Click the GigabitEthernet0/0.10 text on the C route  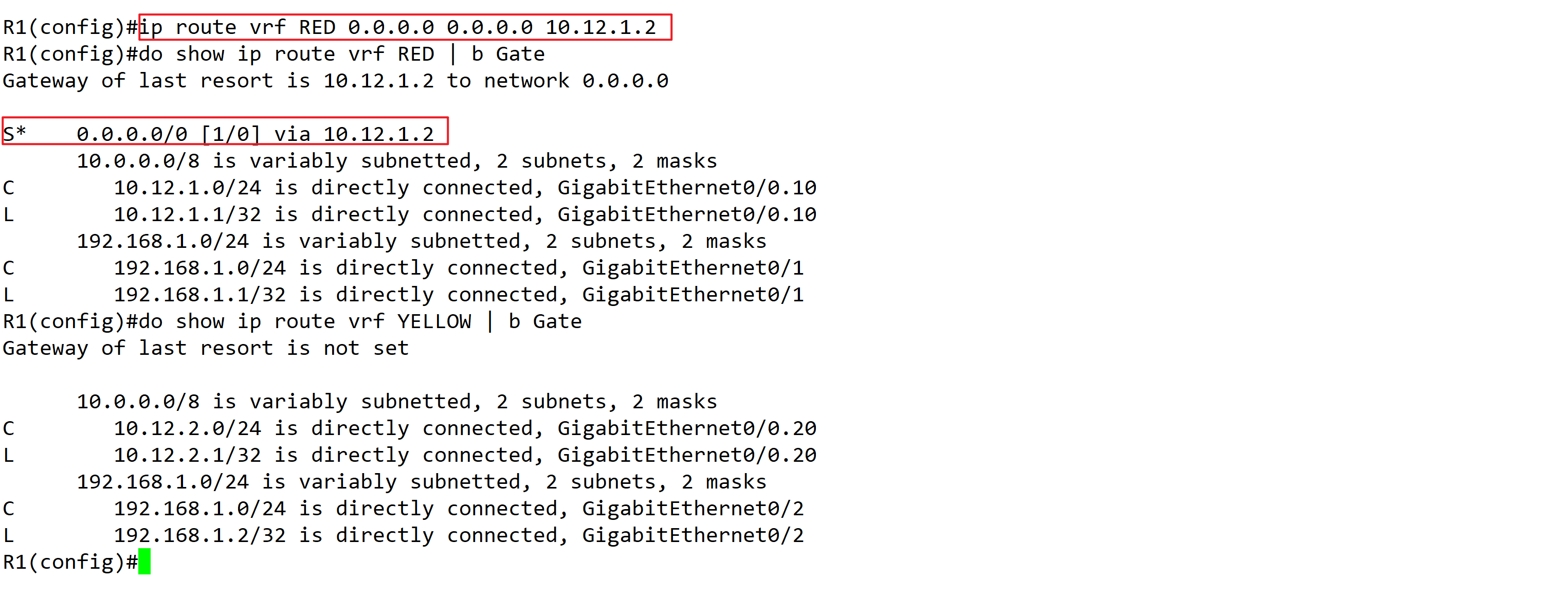[687, 188]
